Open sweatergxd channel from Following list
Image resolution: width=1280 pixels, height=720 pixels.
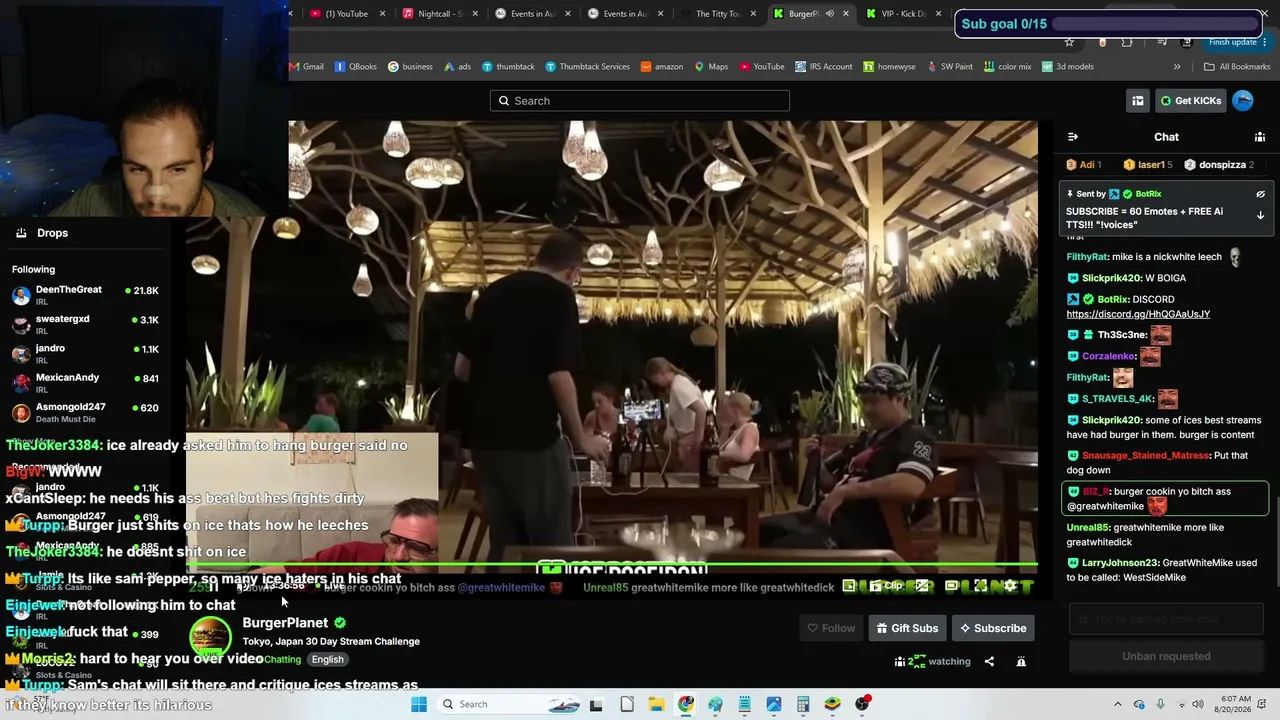click(85, 324)
